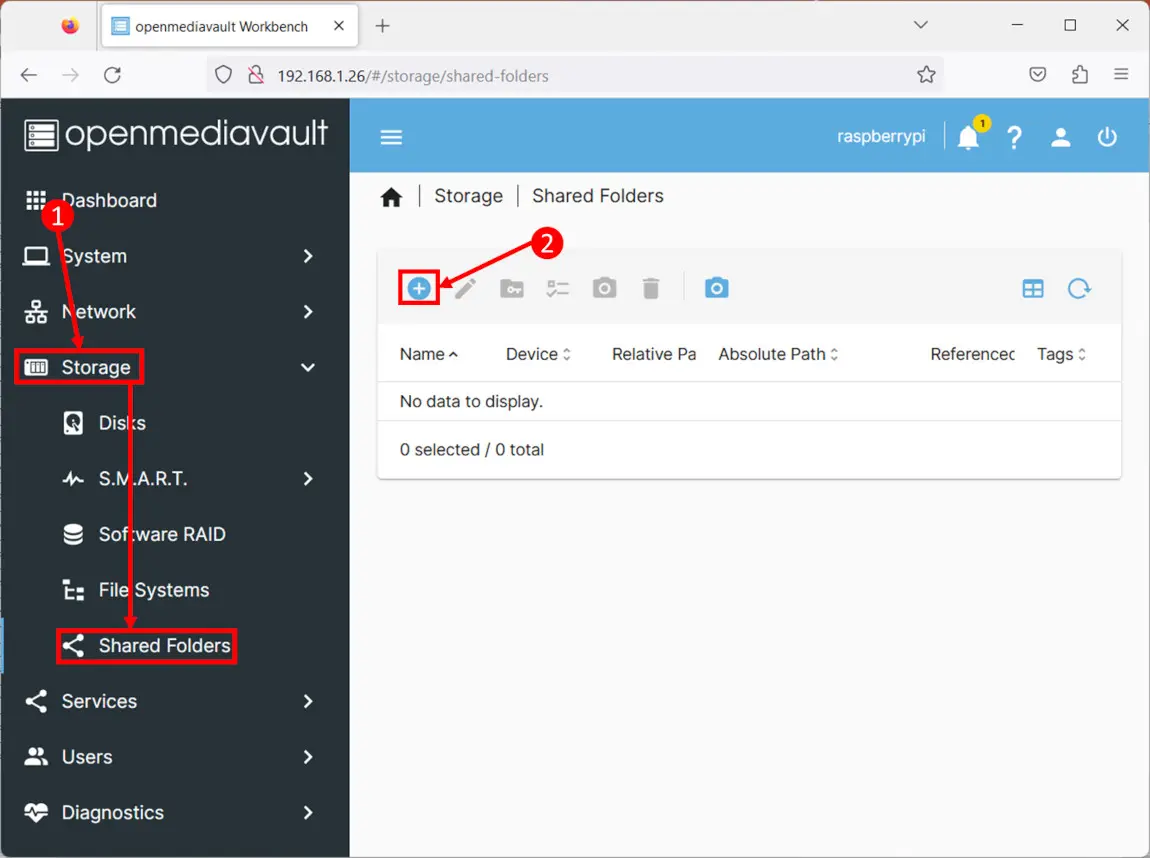Open the table column settings icon
Screen dimensions: 1150x858
tap(1033, 289)
